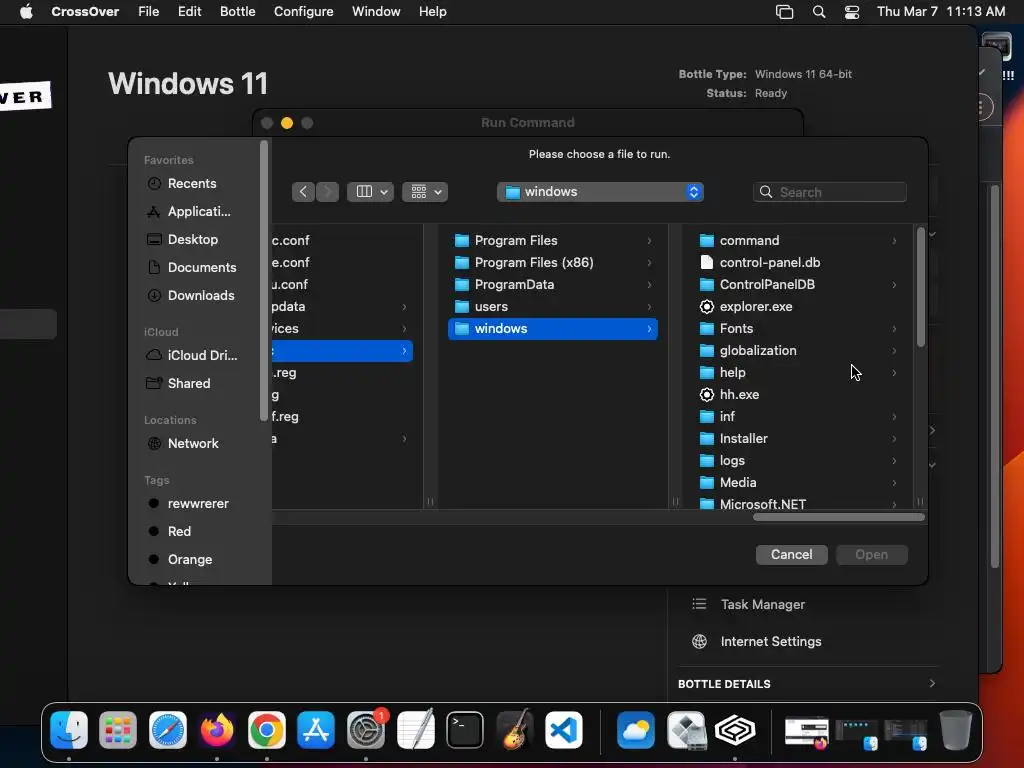Screen dimensions: 1024x768
Task: Open Finder from the Dock
Action: click(x=69, y=730)
